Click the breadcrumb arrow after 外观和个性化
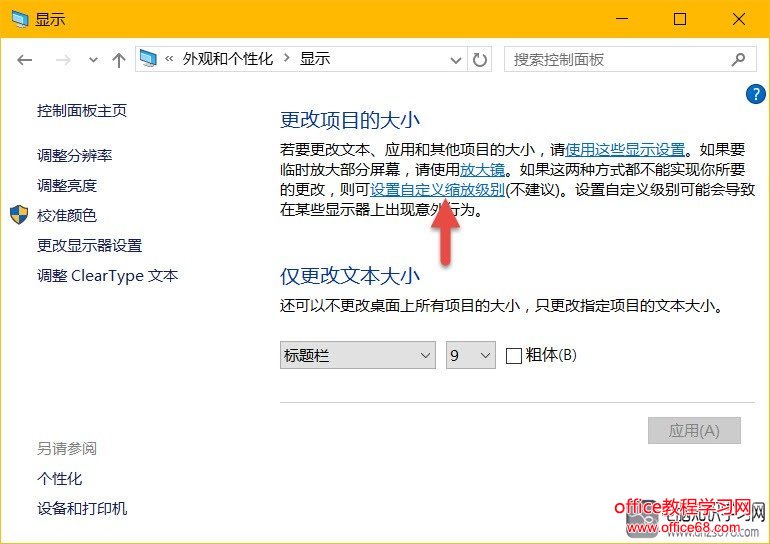770x544 pixels. [287, 58]
